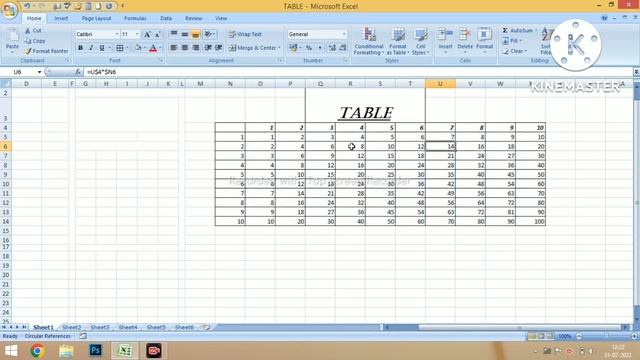Click Increase Decimal icon
Image resolution: width=640 pixels, height=360 pixels.
pyautogui.click(x=332, y=48)
